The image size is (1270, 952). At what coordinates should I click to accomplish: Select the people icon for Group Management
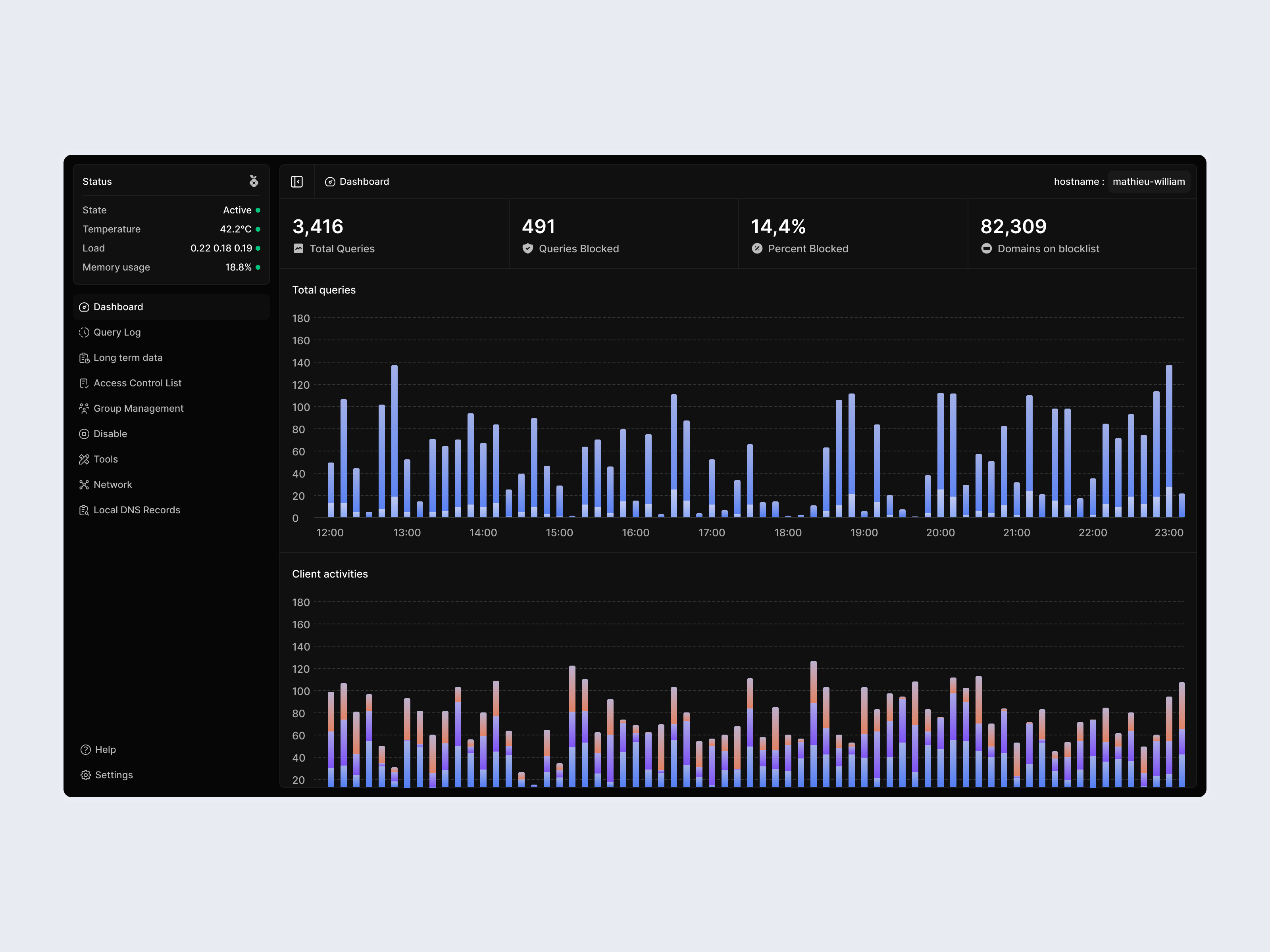(x=85, y=408)
